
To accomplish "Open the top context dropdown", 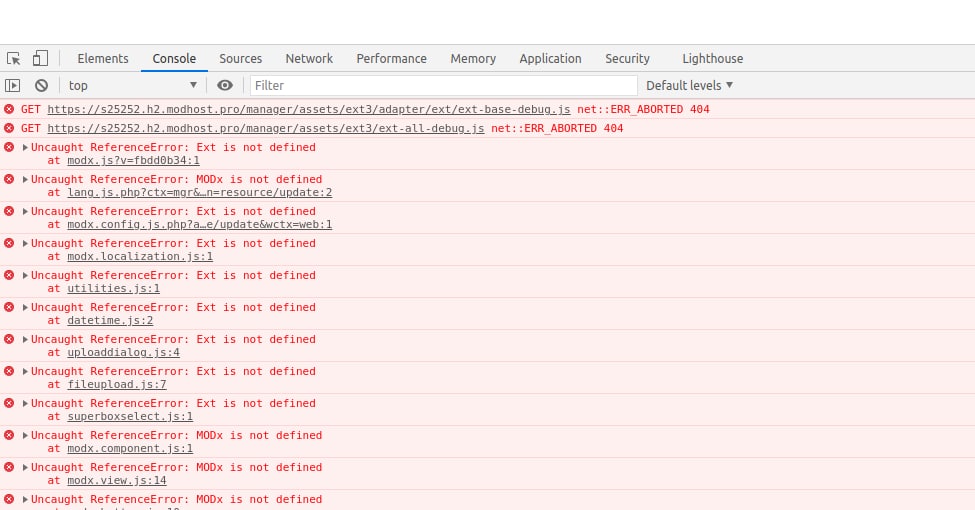I will click(132, 85).
